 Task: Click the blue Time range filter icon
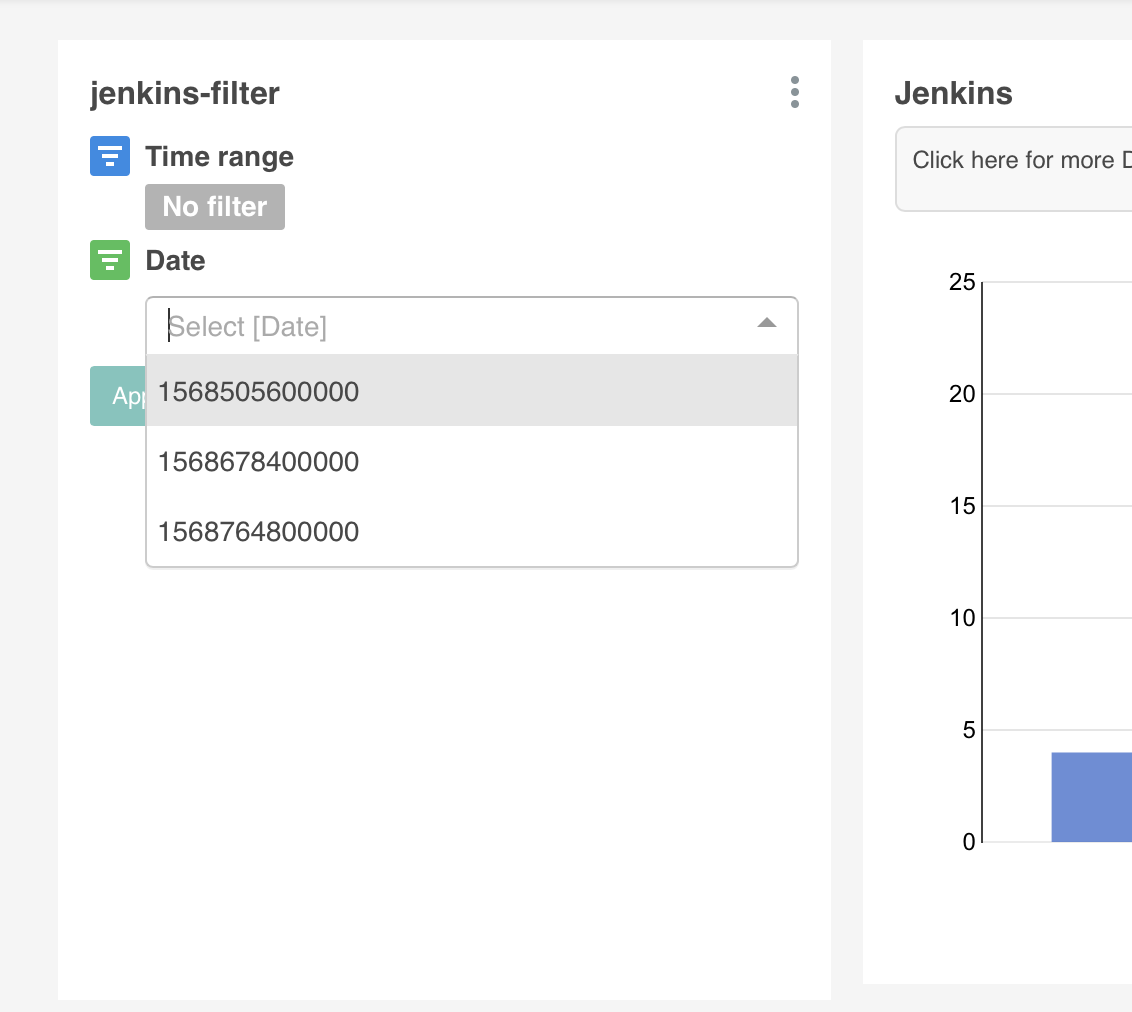[110, 156]
